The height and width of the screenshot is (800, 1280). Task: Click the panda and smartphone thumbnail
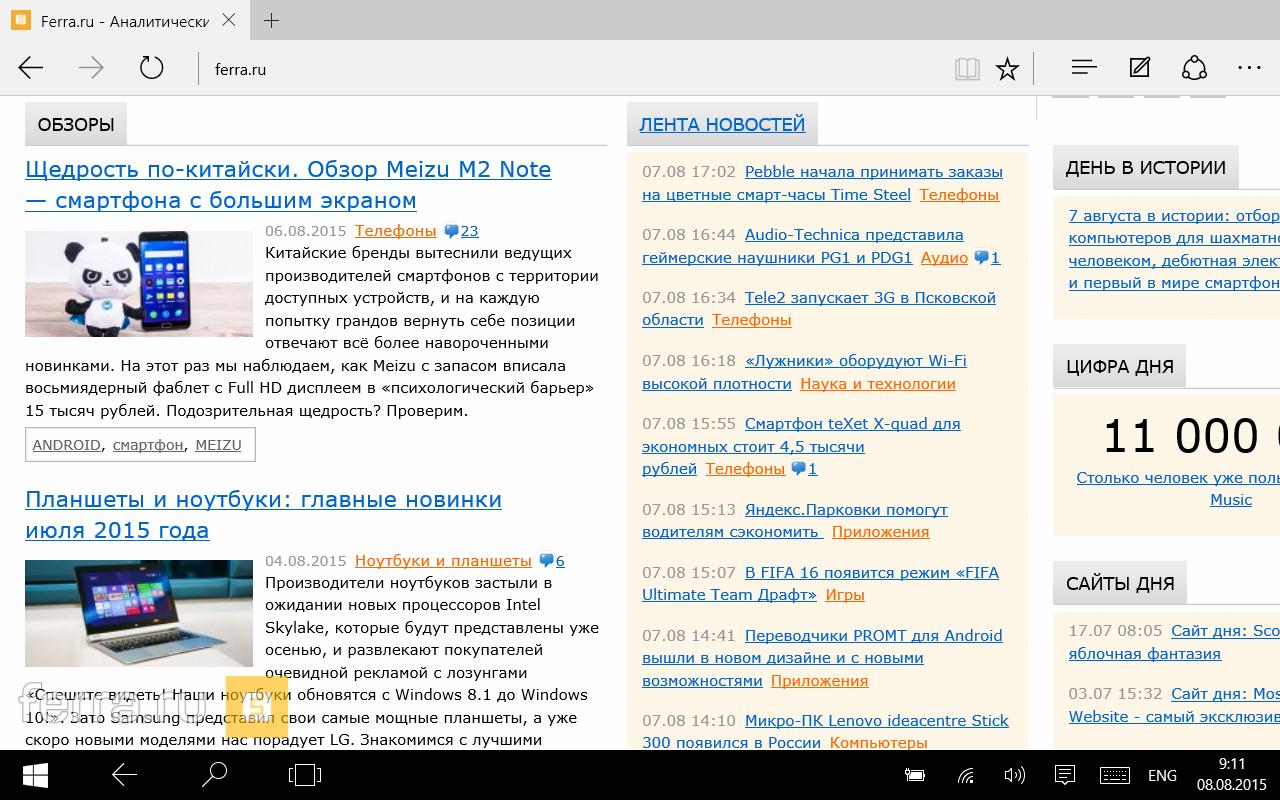coord(138,284)
